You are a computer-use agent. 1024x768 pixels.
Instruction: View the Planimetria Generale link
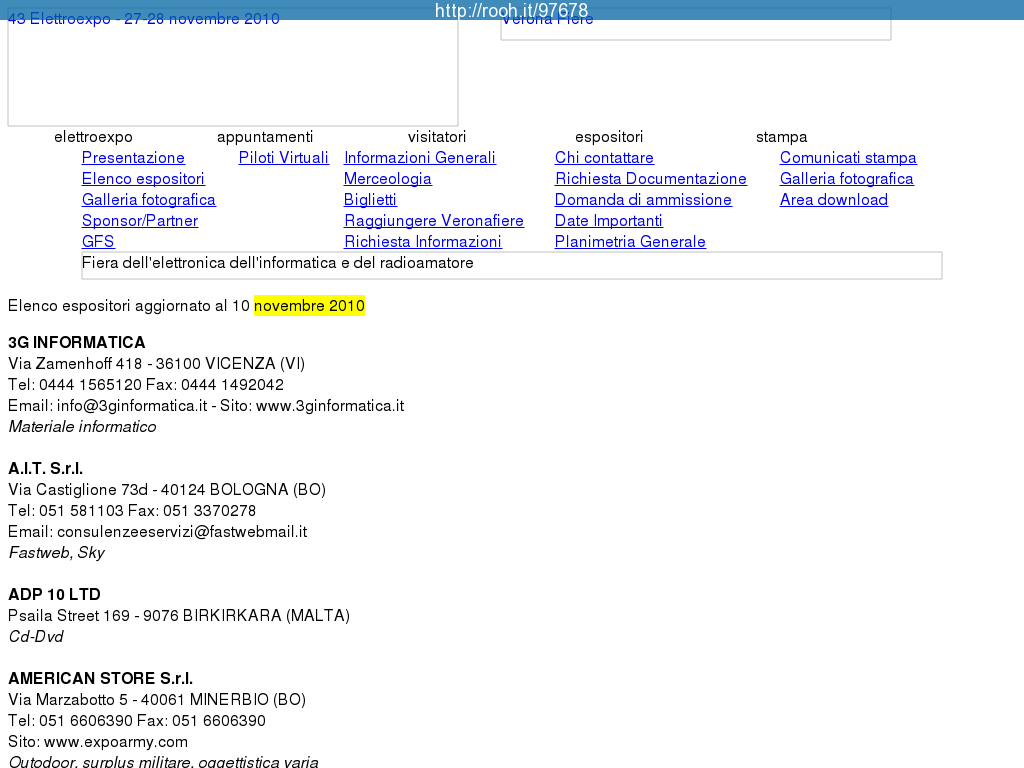[630, 242]
